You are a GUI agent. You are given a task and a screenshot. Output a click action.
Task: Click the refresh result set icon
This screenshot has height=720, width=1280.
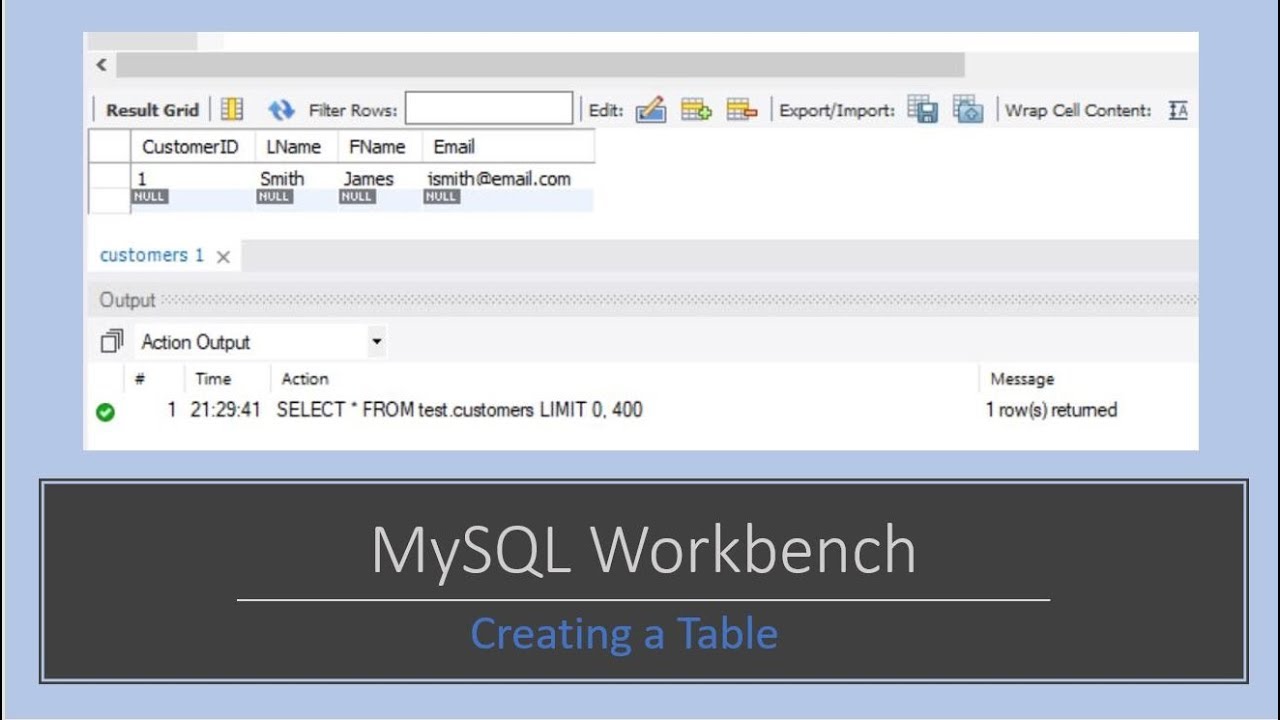point(282,110)
